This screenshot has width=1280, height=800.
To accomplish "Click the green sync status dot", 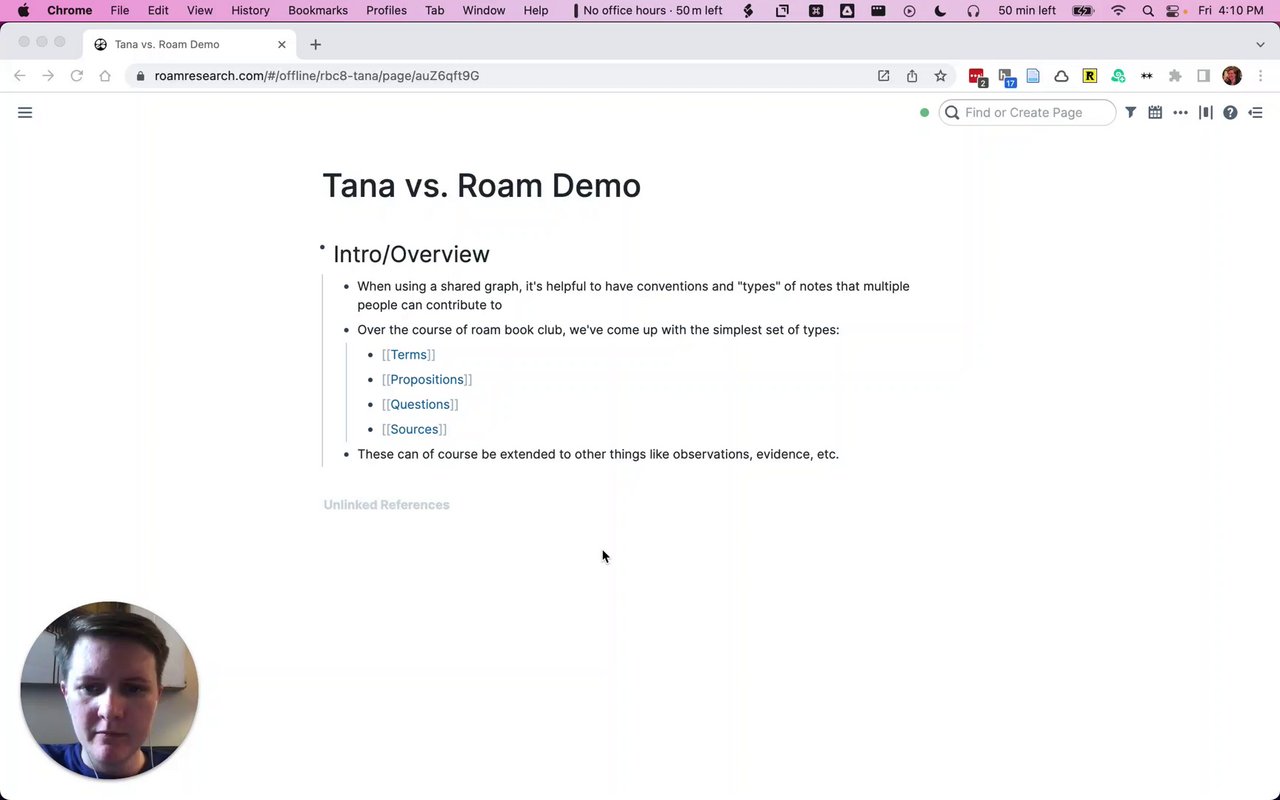I will tap(924, 113).
